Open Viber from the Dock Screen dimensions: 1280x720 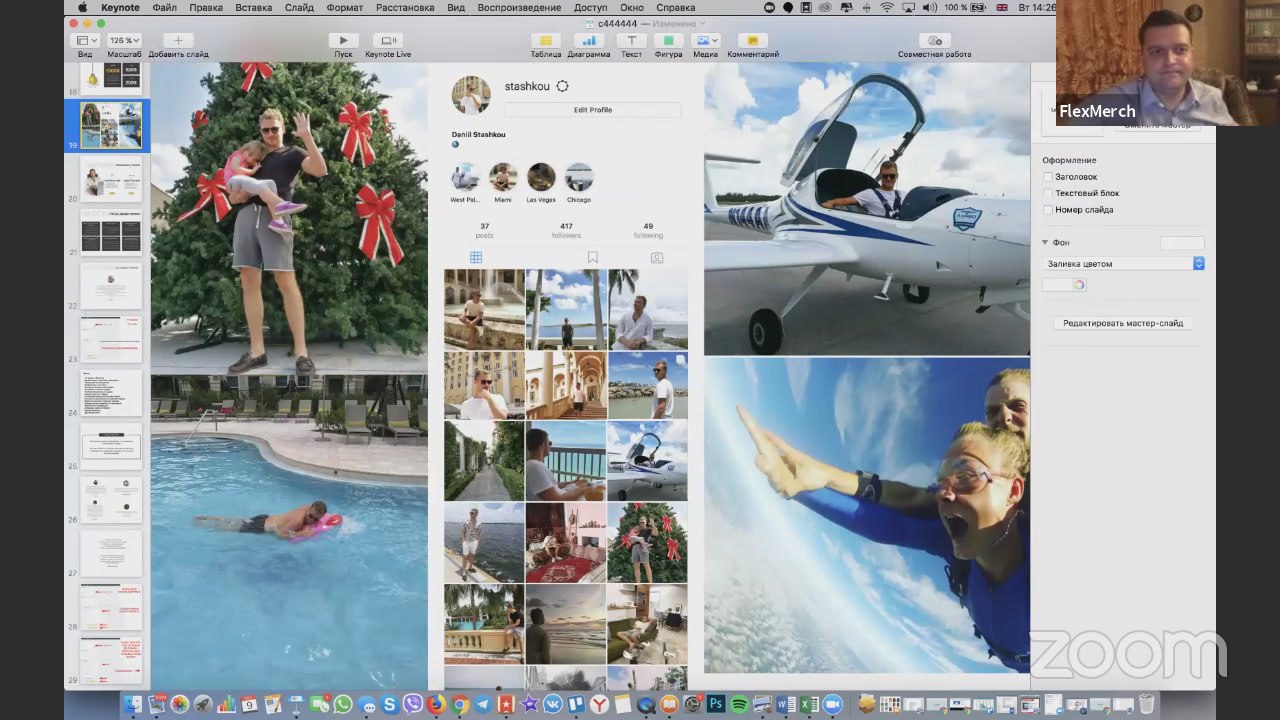pyautogui.click(x=413, y=704)
